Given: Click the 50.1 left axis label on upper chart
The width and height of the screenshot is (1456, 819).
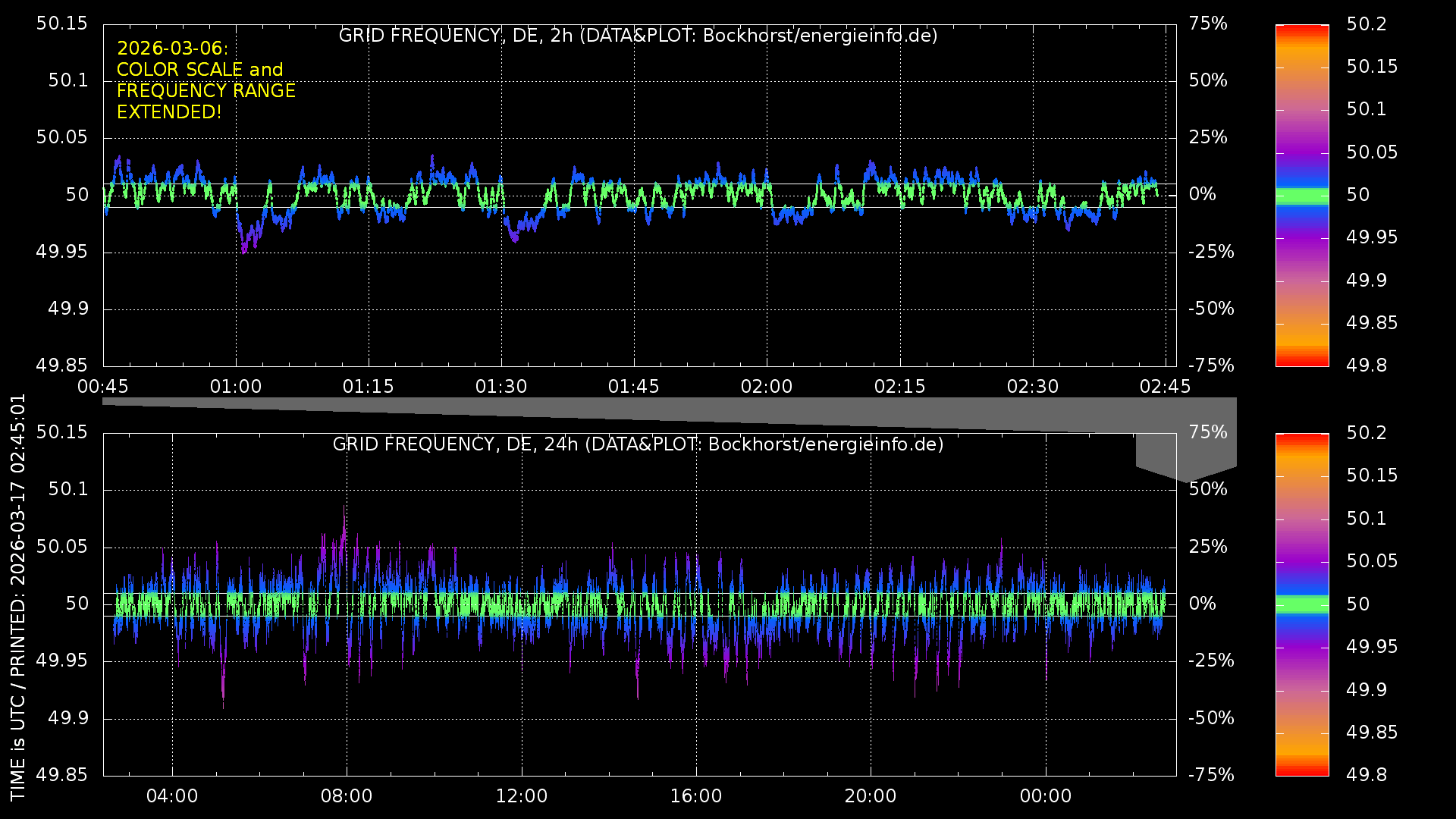Looking at the screenshot, I should tap(68, 80).
